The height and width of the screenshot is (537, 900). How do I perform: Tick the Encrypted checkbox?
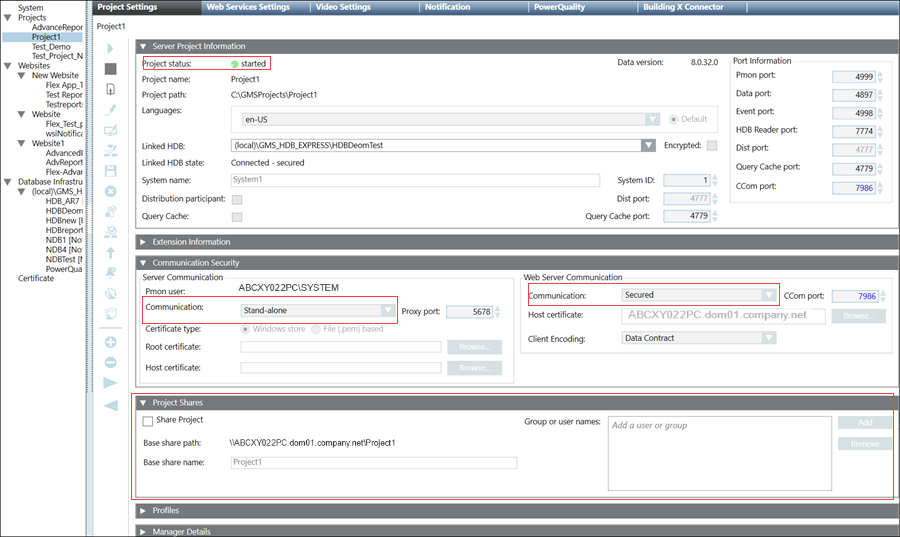(711, 145)
